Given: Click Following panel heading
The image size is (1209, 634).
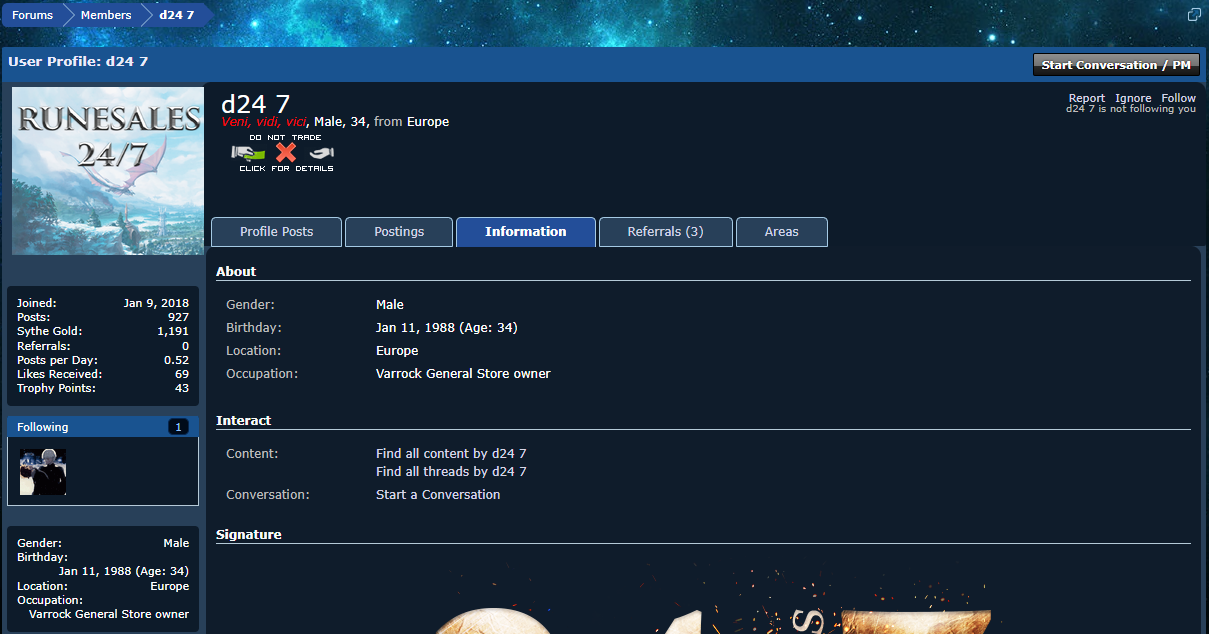Looking at the screenshot, I should click(x=43, y=427).
